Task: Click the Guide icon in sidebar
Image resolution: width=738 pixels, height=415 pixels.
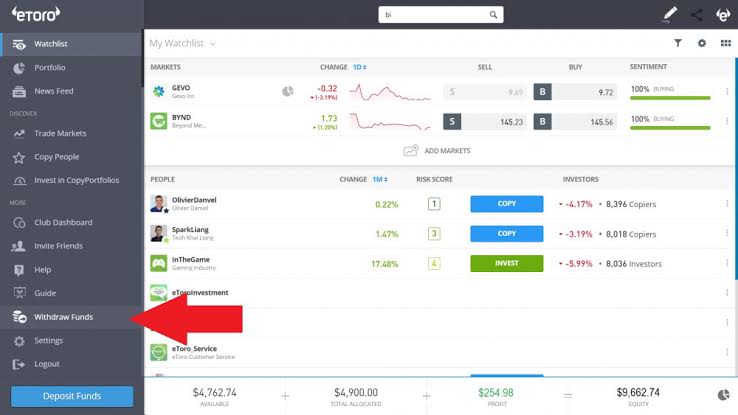Action: pos(19,293)
